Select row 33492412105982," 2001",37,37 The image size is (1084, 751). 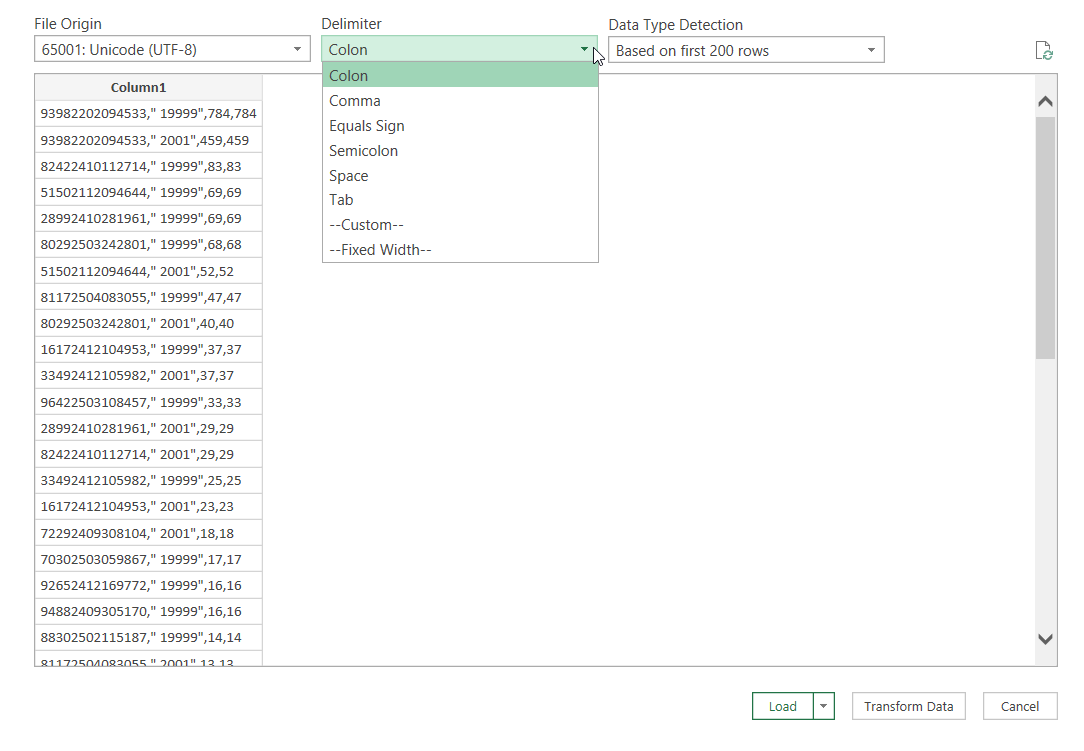pyautogui.click(x=148, y=376)
